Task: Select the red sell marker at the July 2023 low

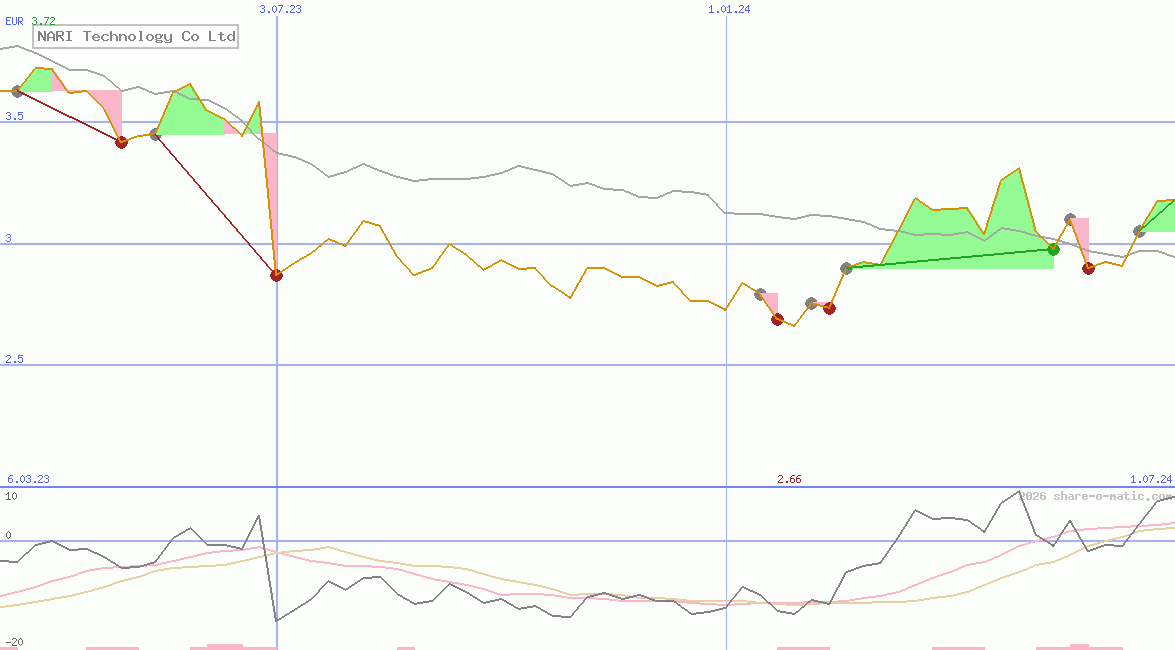Action: [x=277, y=275]
